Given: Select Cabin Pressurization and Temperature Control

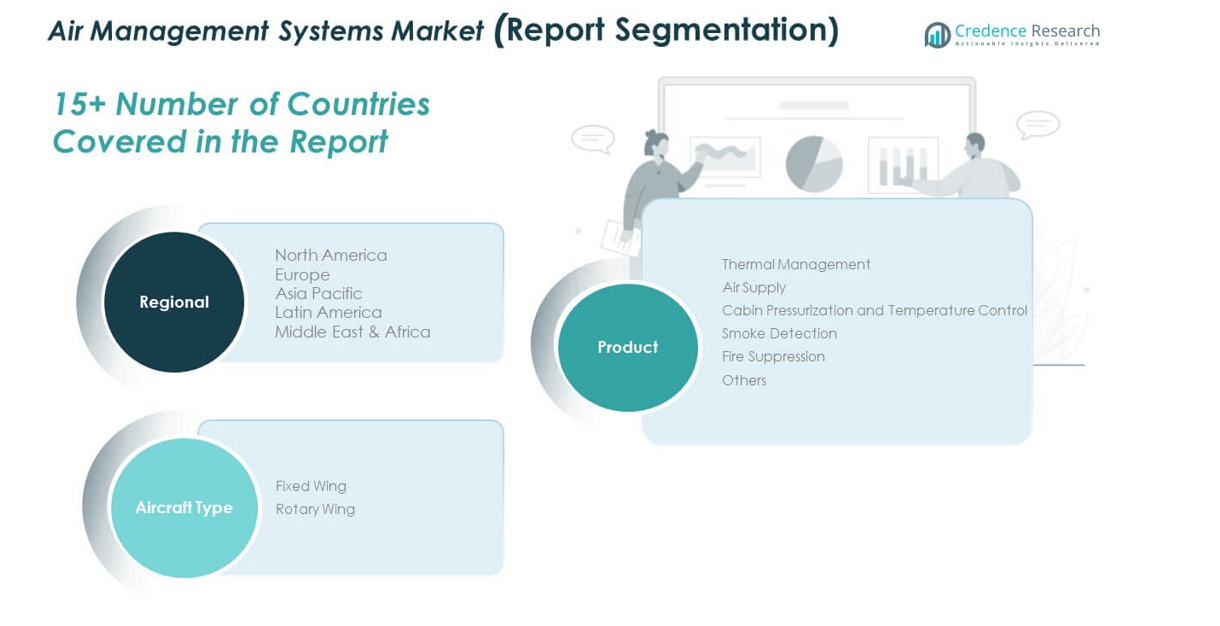Looking at the screenshot, I should (874, 310).
